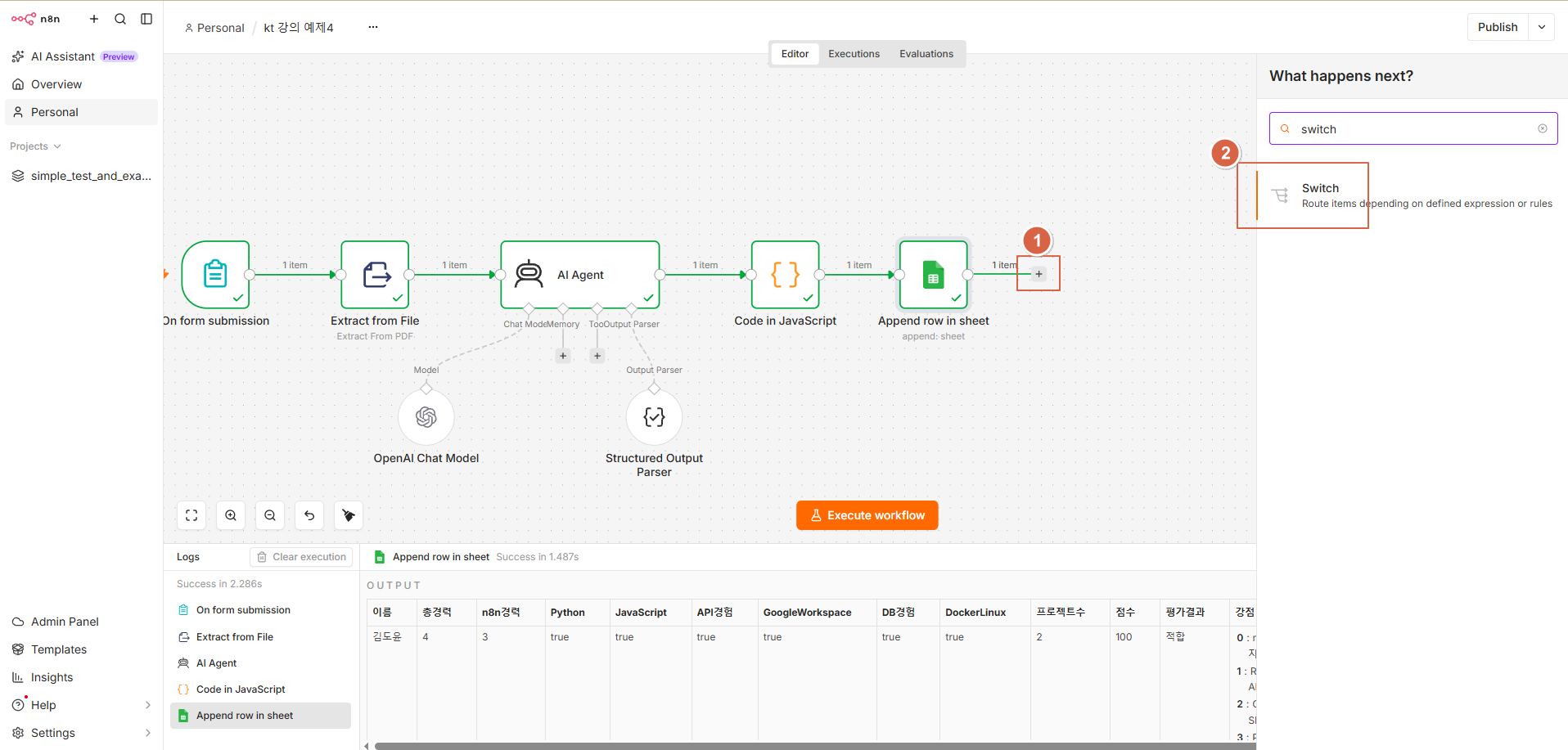The width and height of the screenshot is (1568, 750).
Task: Select the Structured Output Parser node
Action: (654, 417)
